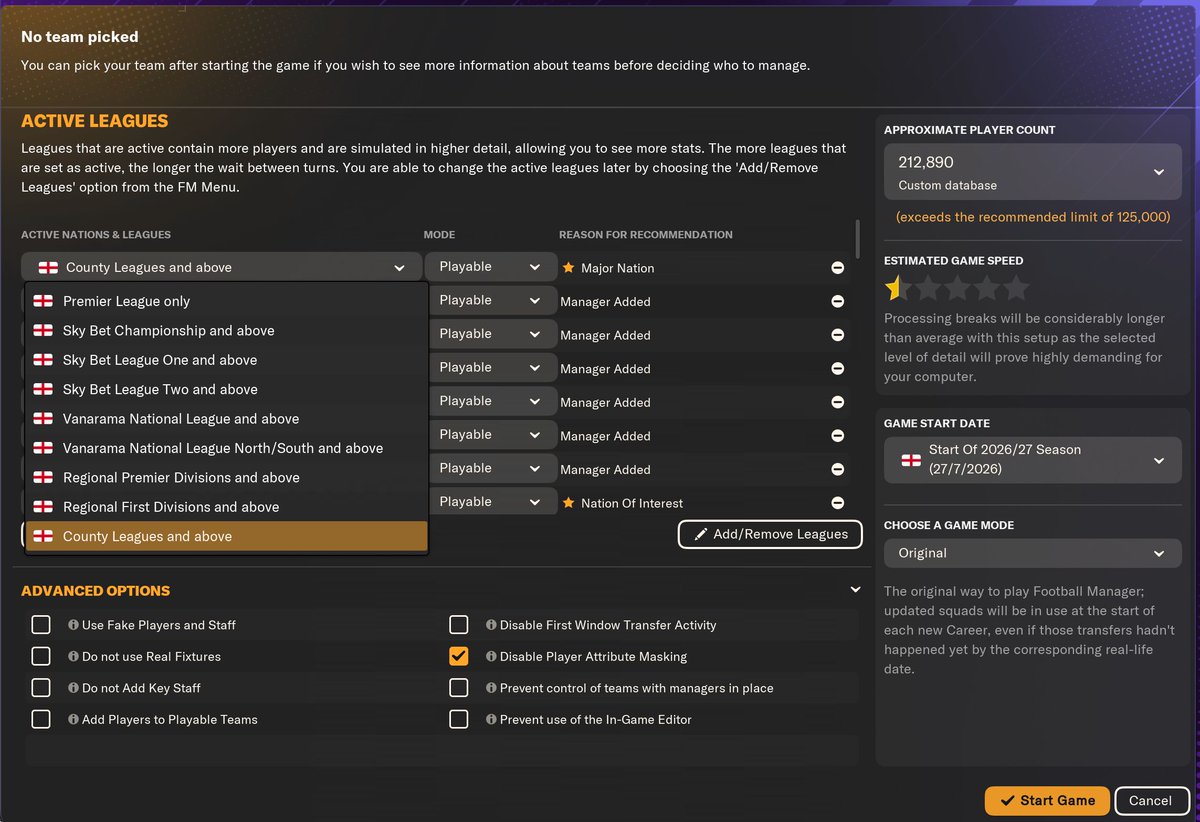The height and width of the screenshot is (822, 1200).
Task: Click info icon for Do not use Real Fixtures
Action: tap(73, 657)
